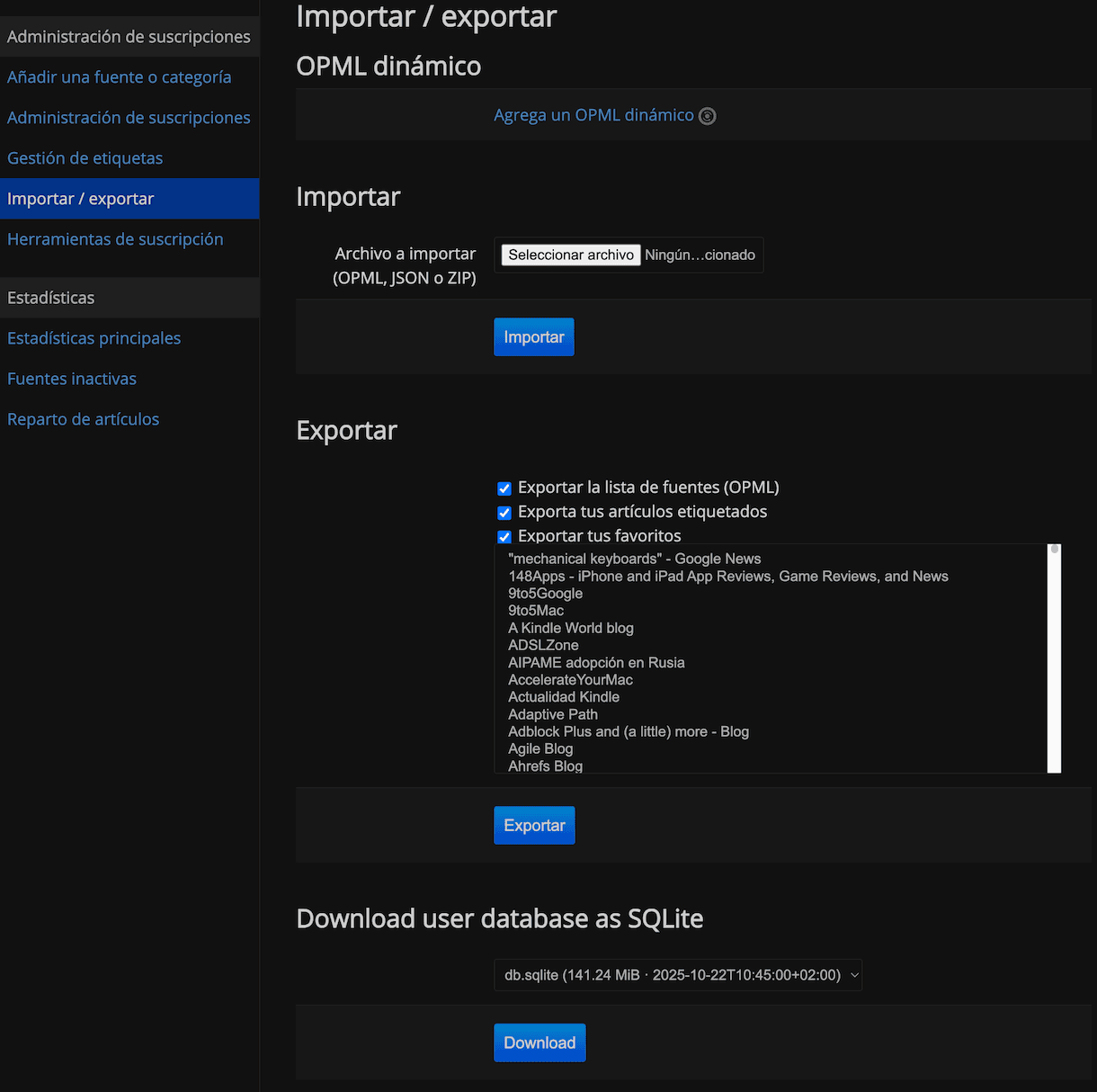
Task: Select 9to5Mac in the feed list
Action: pyautogui.click(x=536, y=611)
